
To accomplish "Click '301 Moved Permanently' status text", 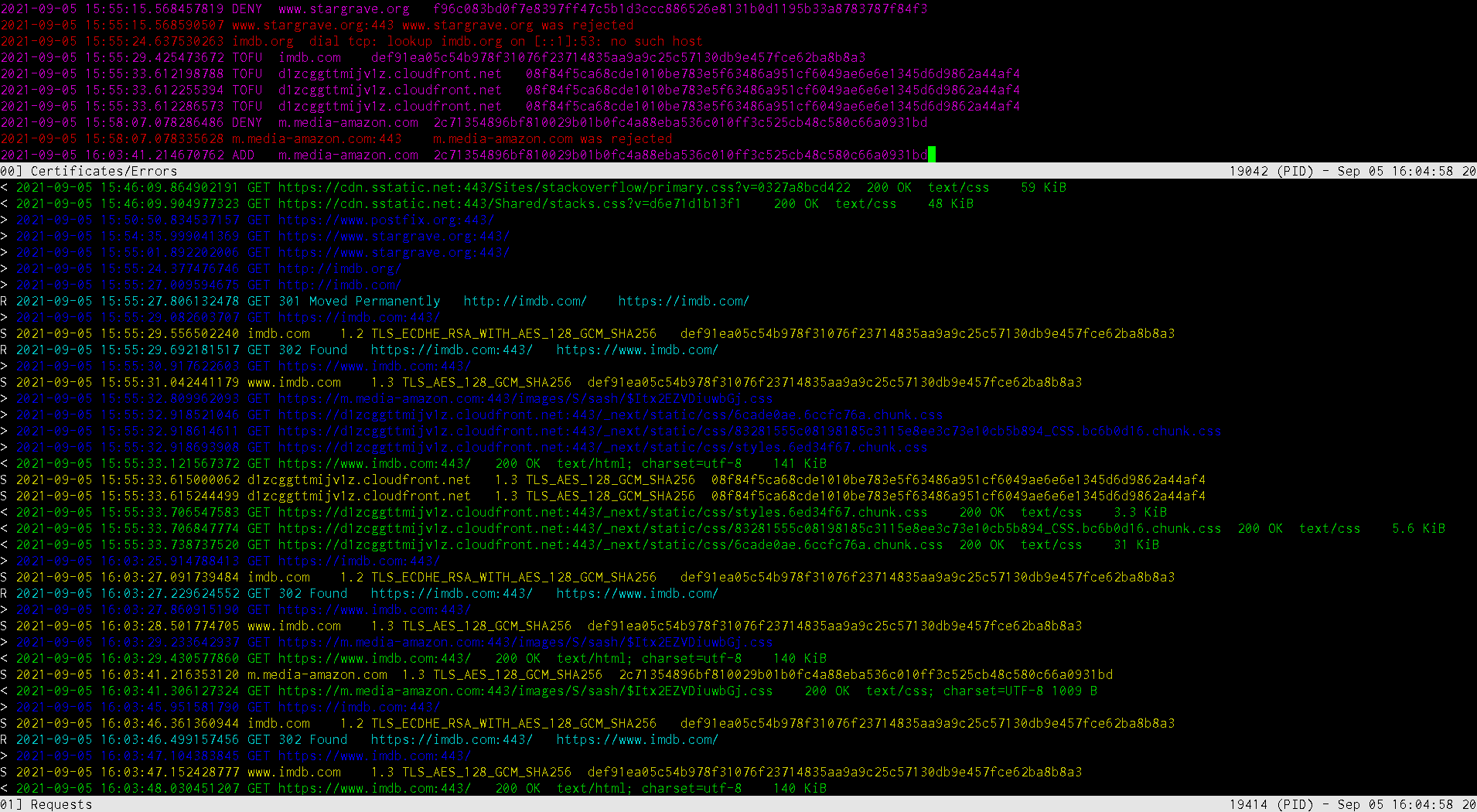I will pyautogui.click(x=359, y=301).
